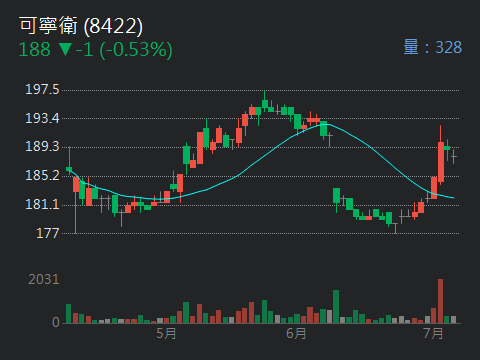Click the tallest red volume bar near 7月
480x360 pixels.
440,301
